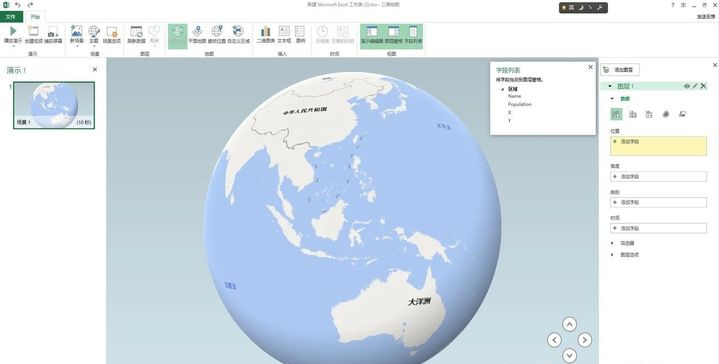Toggle the Field List view button
719x364 pixels.
coord(413,35)
